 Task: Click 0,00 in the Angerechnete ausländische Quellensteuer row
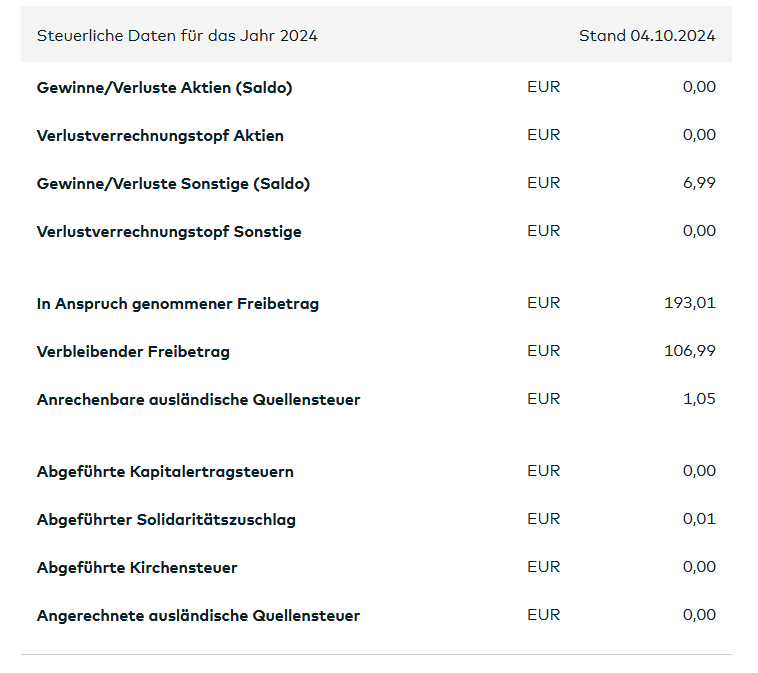[x=699, y=614]
